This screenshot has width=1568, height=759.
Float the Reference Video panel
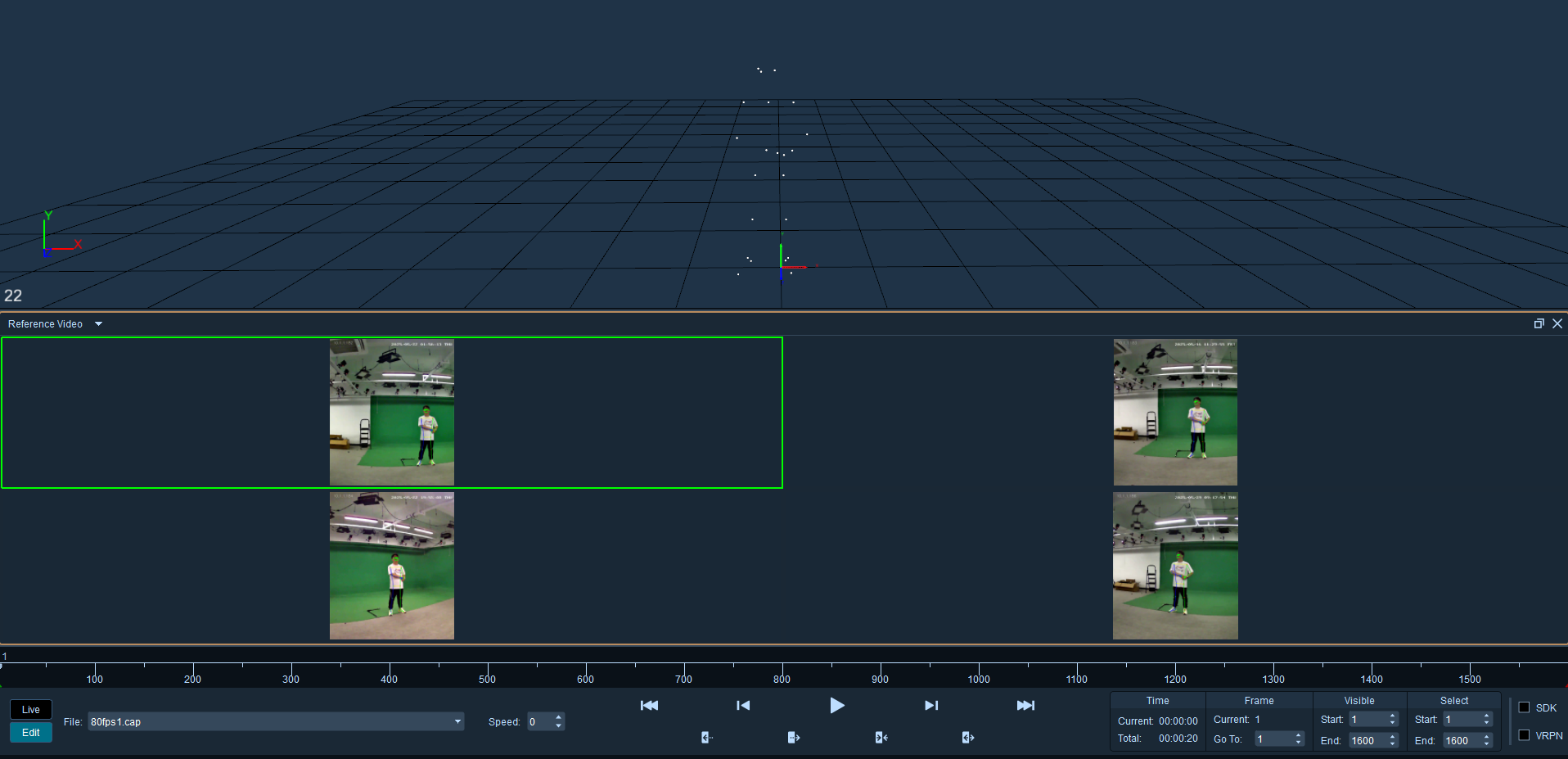click(1539, 323)
